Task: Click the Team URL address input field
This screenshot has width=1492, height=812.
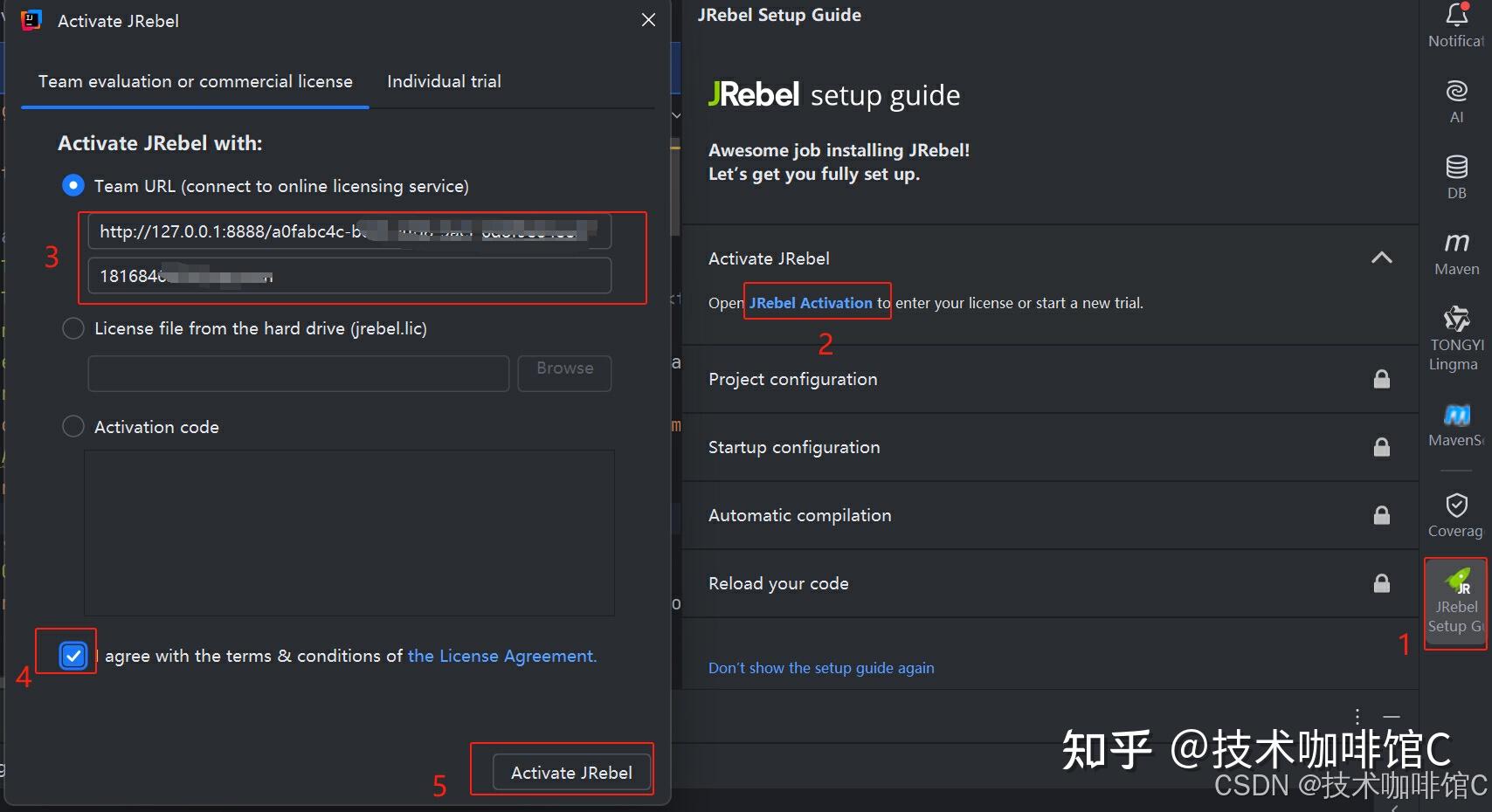Action: pos(348,231)
